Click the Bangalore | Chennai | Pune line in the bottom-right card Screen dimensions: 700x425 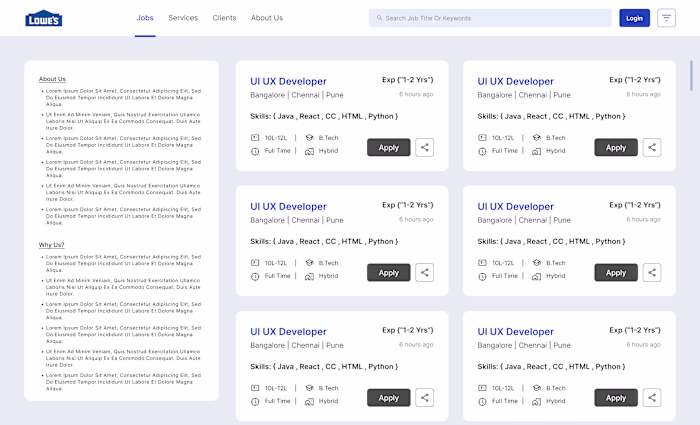coord(524,345)
